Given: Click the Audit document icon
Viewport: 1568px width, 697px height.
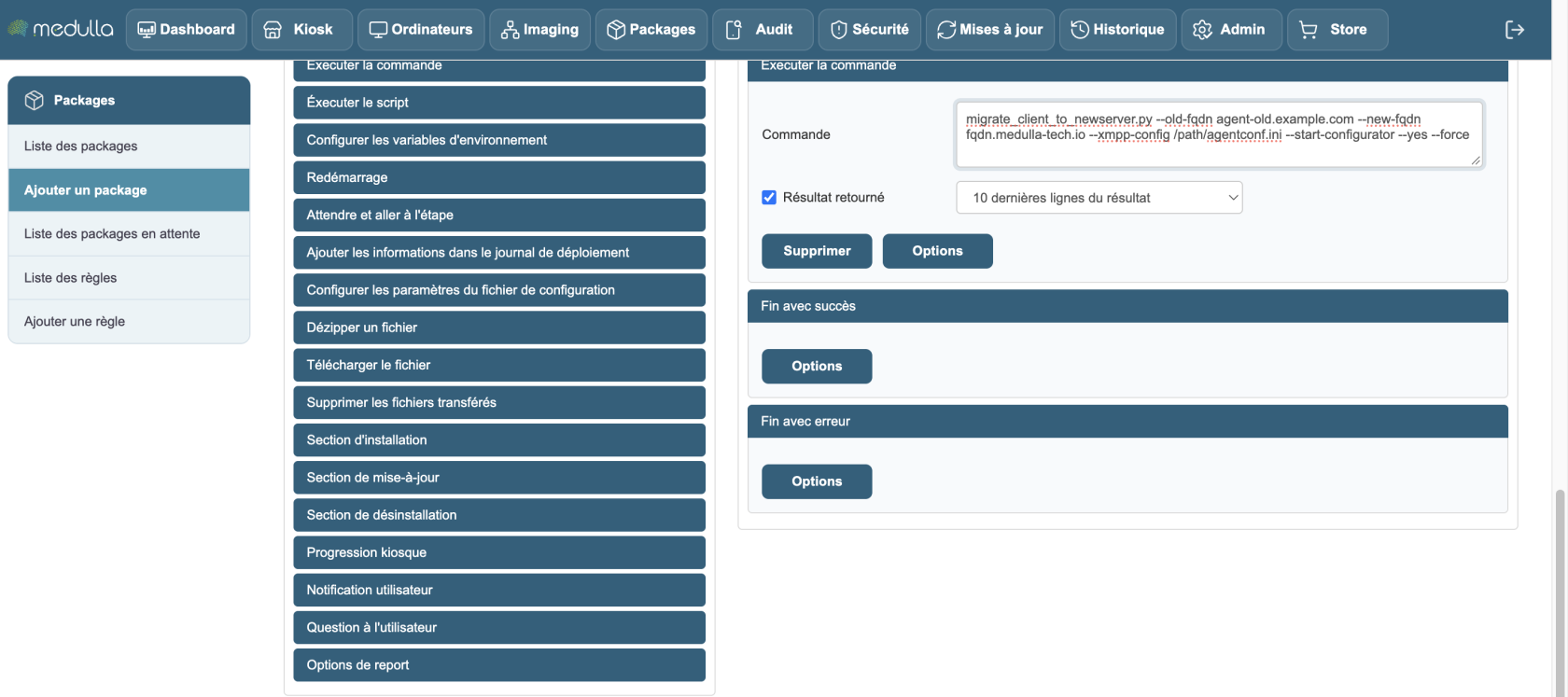Looking at the screenshot, I should click(x=734, y=30).
